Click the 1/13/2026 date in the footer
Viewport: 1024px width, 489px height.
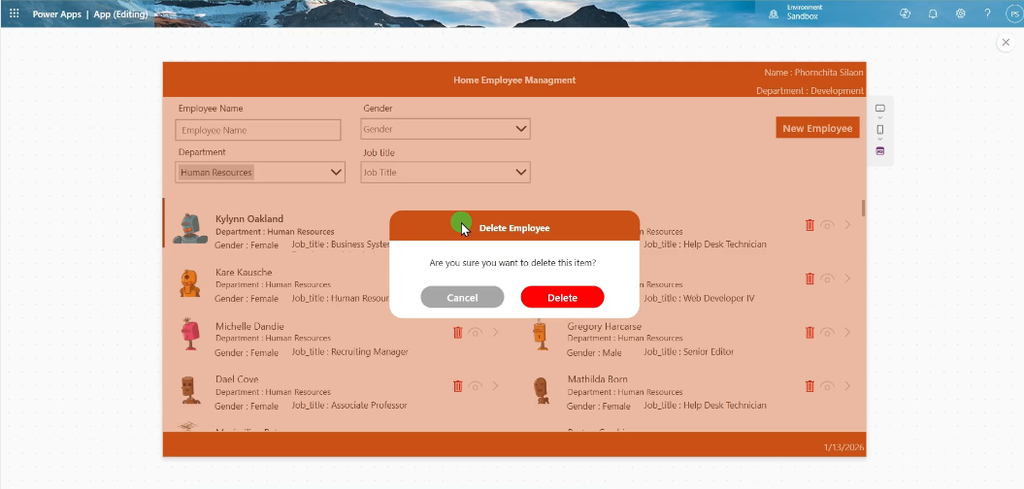tap(844, 447)
